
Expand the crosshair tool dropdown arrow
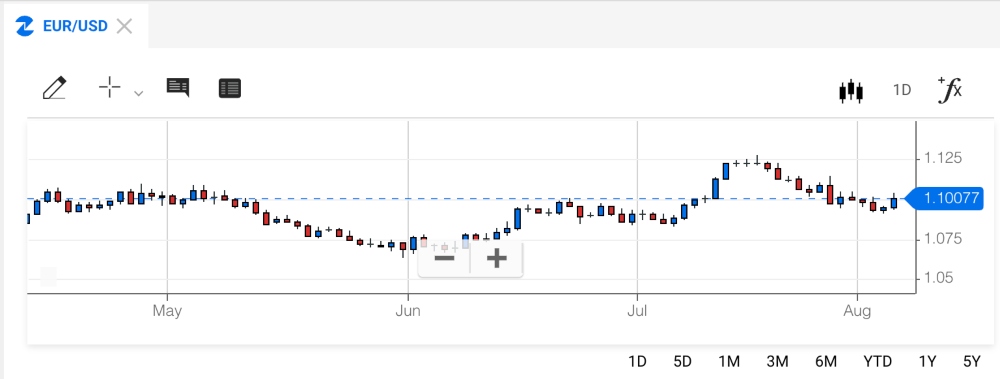[x=138, y=94]
